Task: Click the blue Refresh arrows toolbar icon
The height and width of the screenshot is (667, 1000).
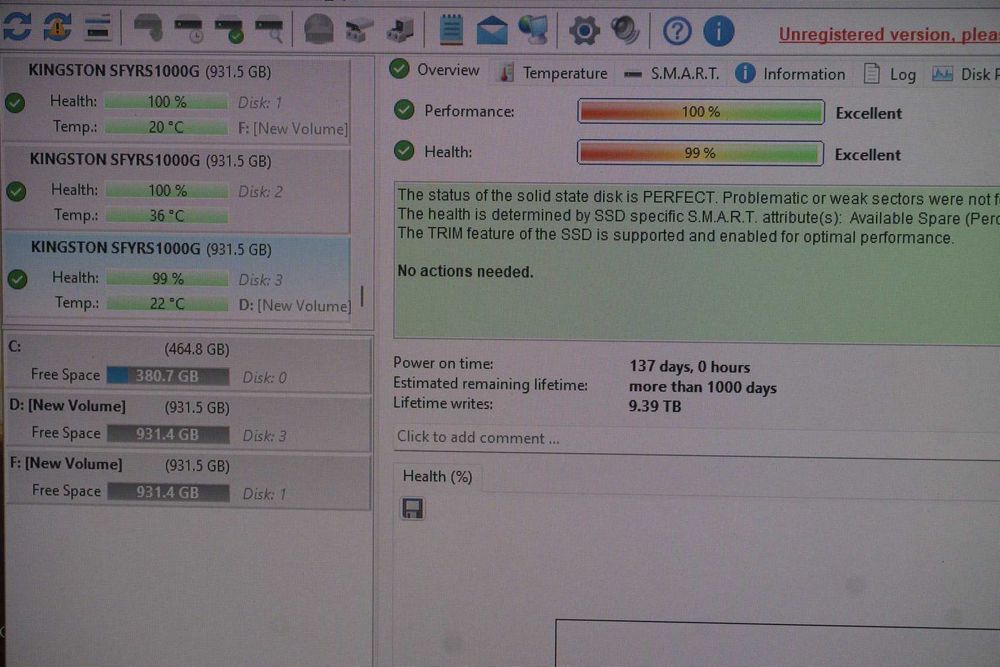Action: [17, 27]
